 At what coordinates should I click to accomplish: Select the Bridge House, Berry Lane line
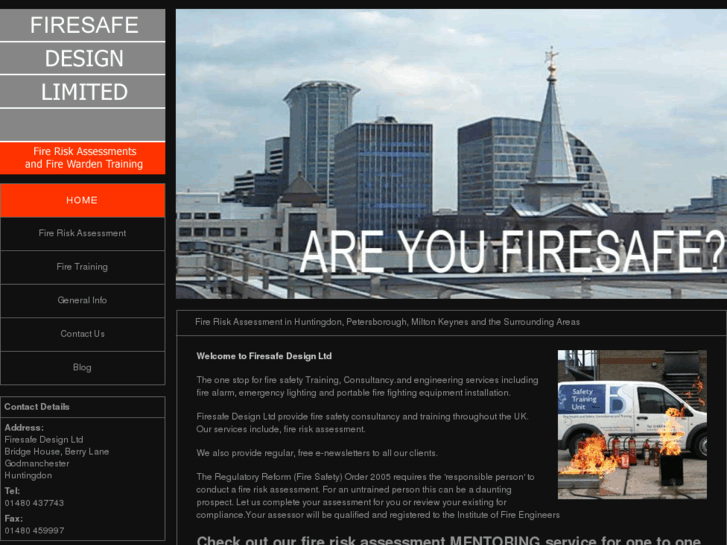click(x=57, y=452)
